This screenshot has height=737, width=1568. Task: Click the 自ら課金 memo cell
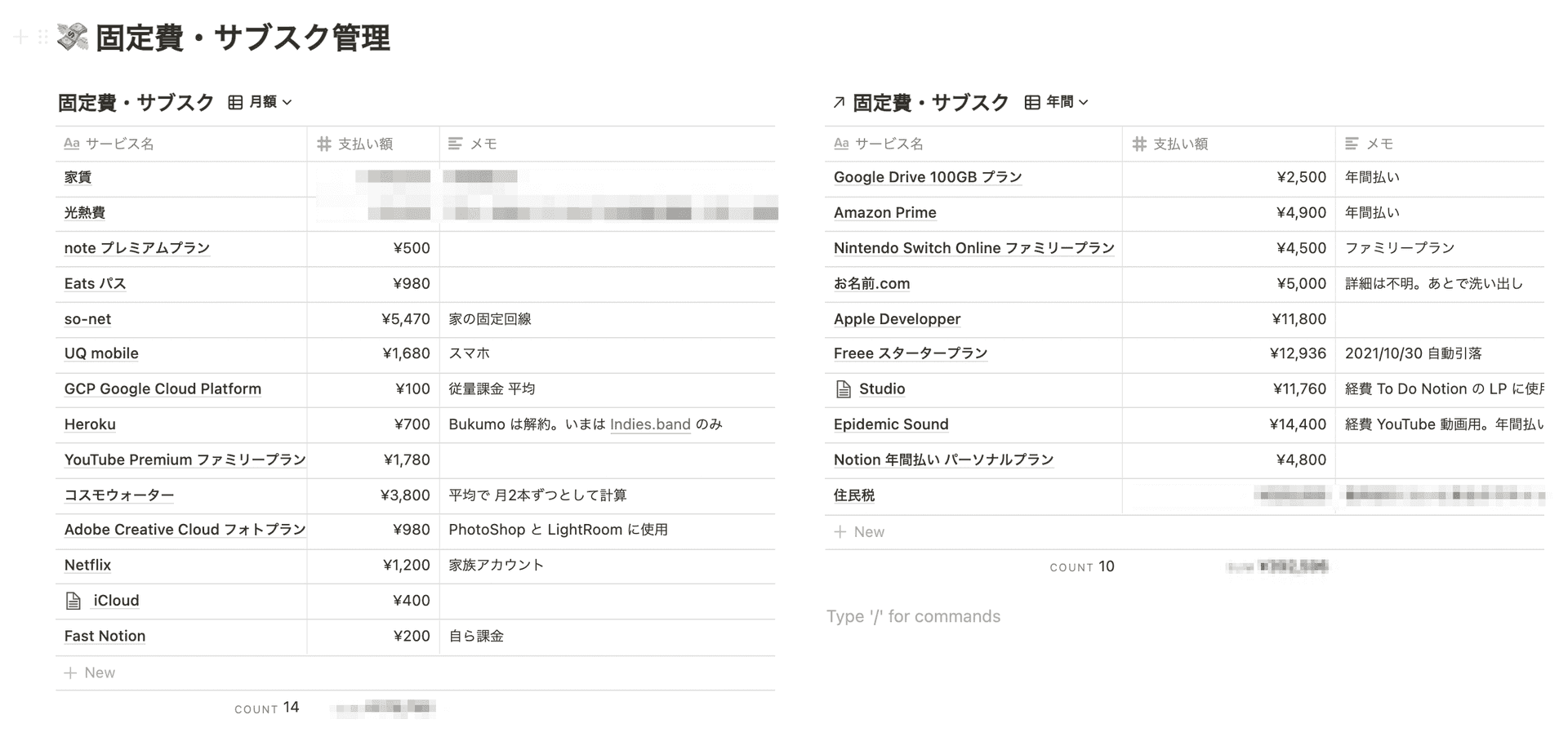point(608,636)
